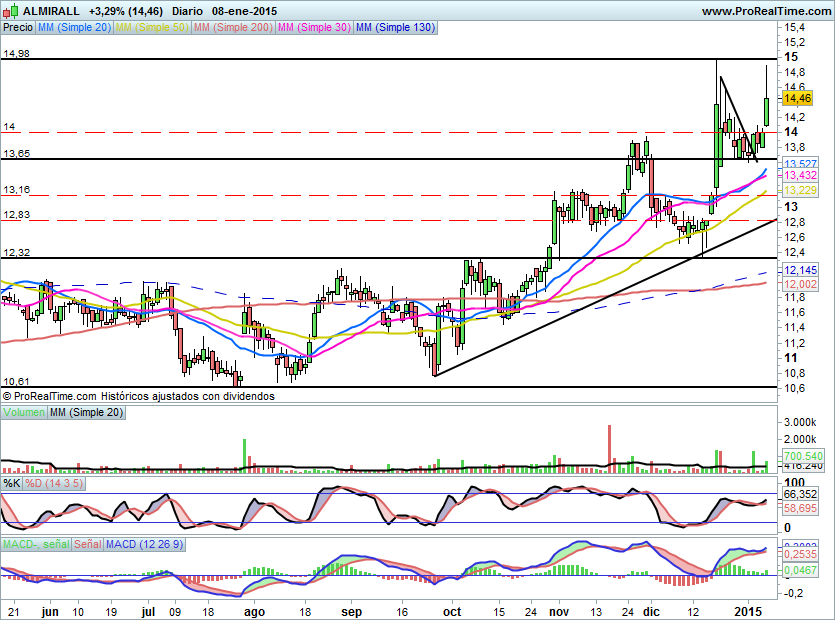Select the Precio indicator label

click(17, 28)
